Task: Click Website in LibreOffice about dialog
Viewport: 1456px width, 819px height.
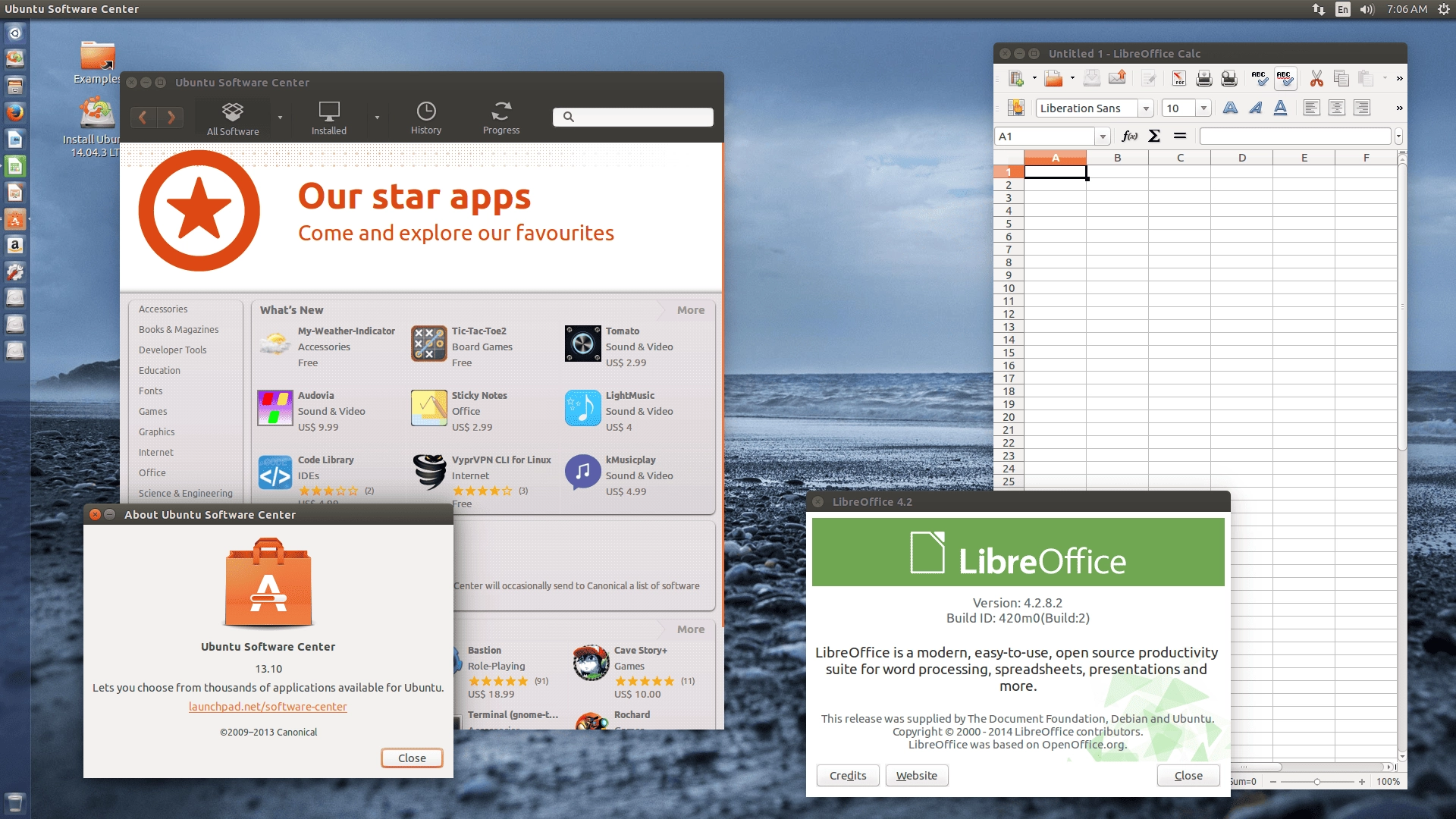Action: [x=917, y=775]
